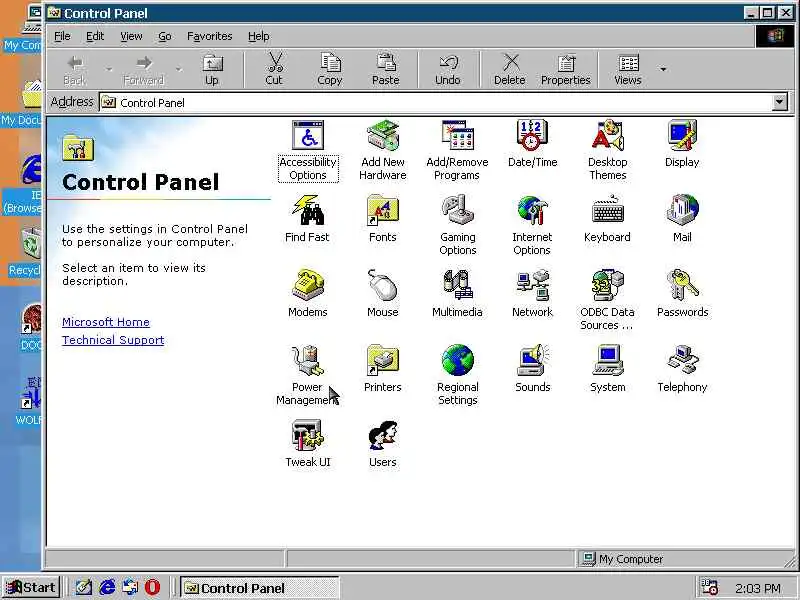Open the View menu
800x600 pixels.
coord(131,36)
